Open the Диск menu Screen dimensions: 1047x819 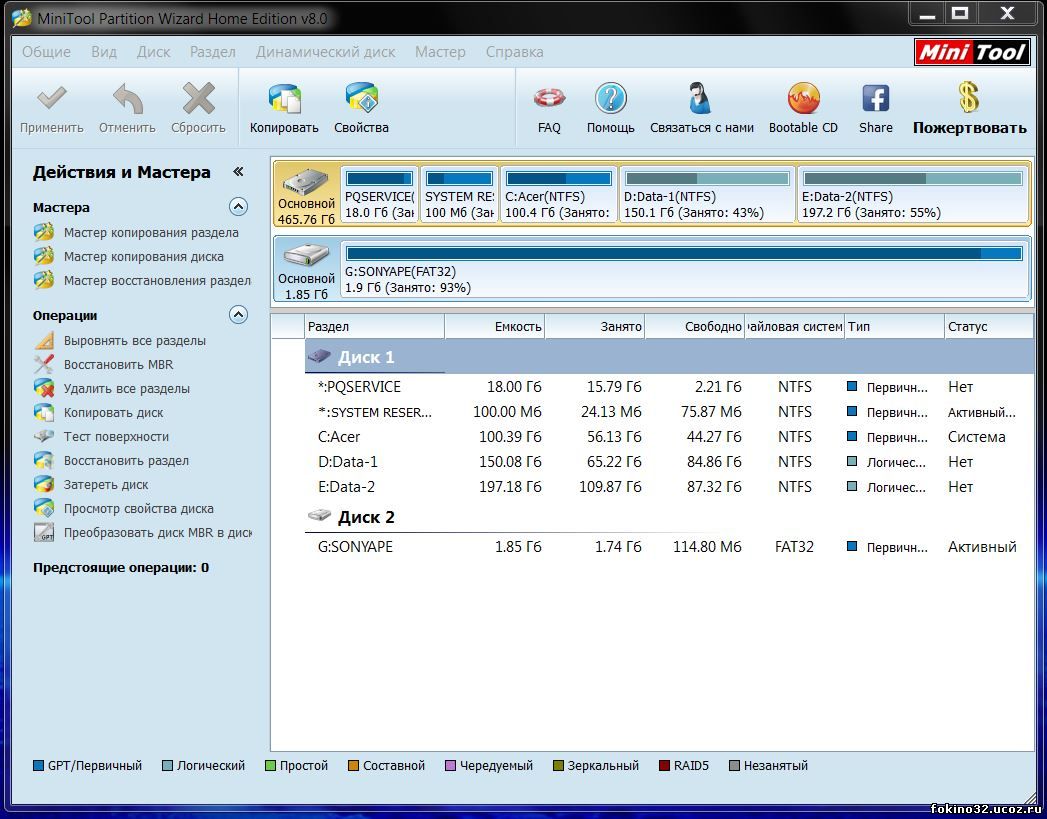click(154, 51)
